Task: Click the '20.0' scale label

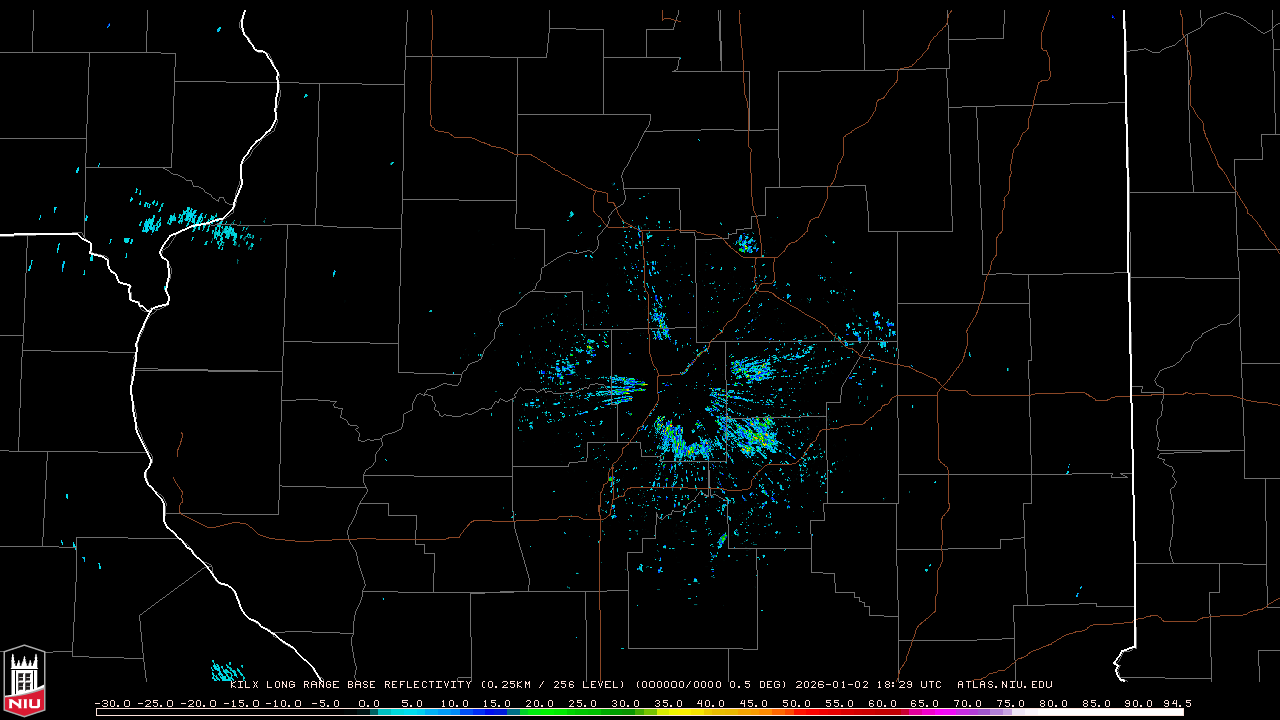Action: click(x=540, y=704)
